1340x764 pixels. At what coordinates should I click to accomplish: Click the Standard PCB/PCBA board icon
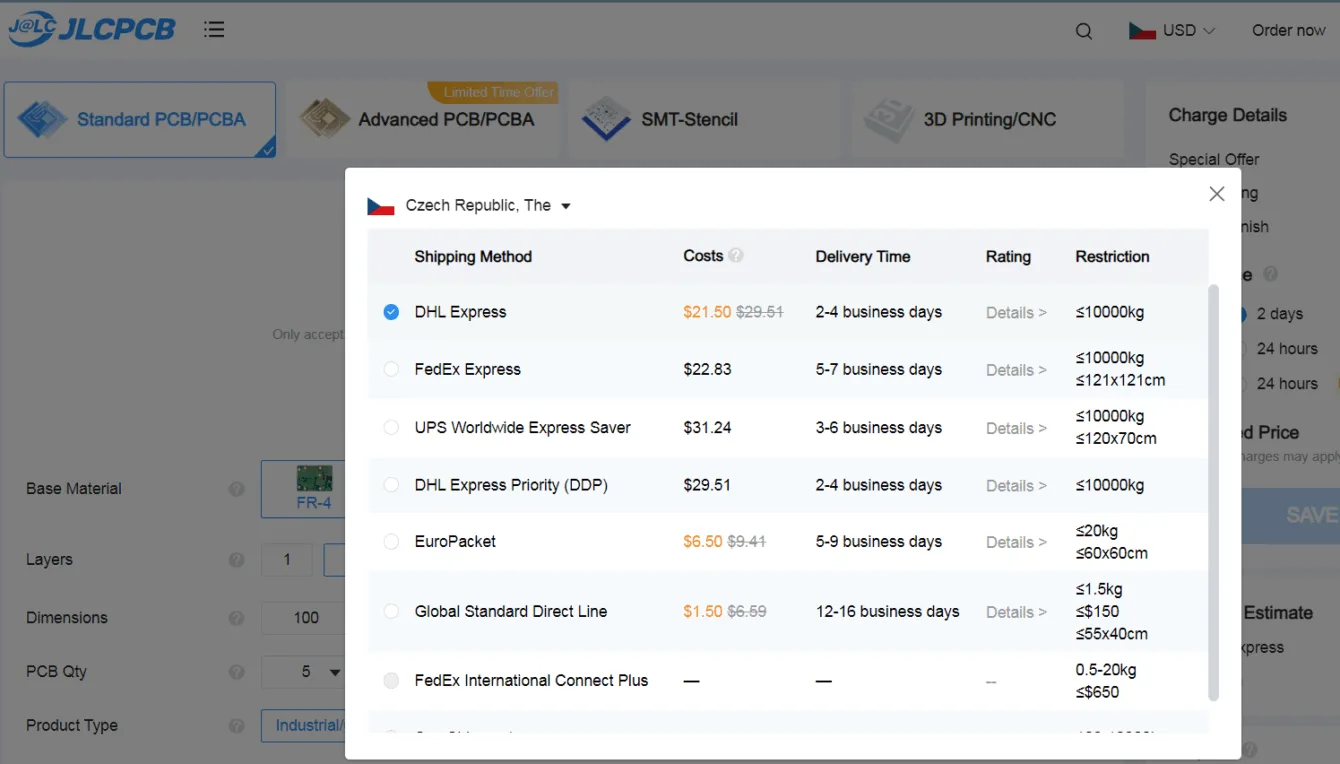[x=43, y=120]
